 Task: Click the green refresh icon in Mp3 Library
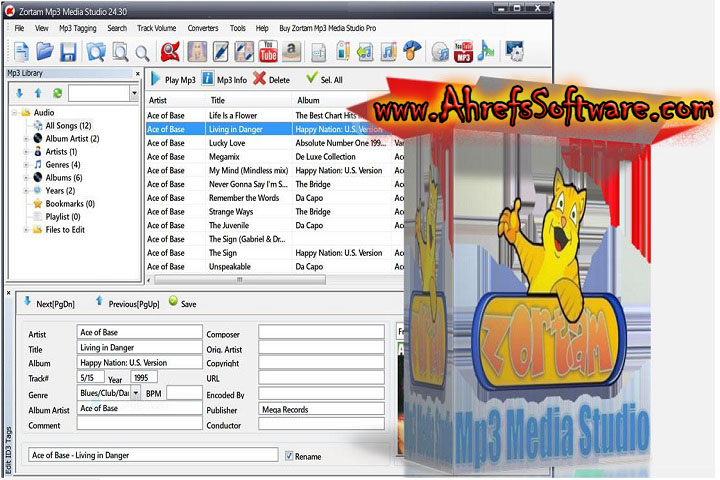coord(57,93)
